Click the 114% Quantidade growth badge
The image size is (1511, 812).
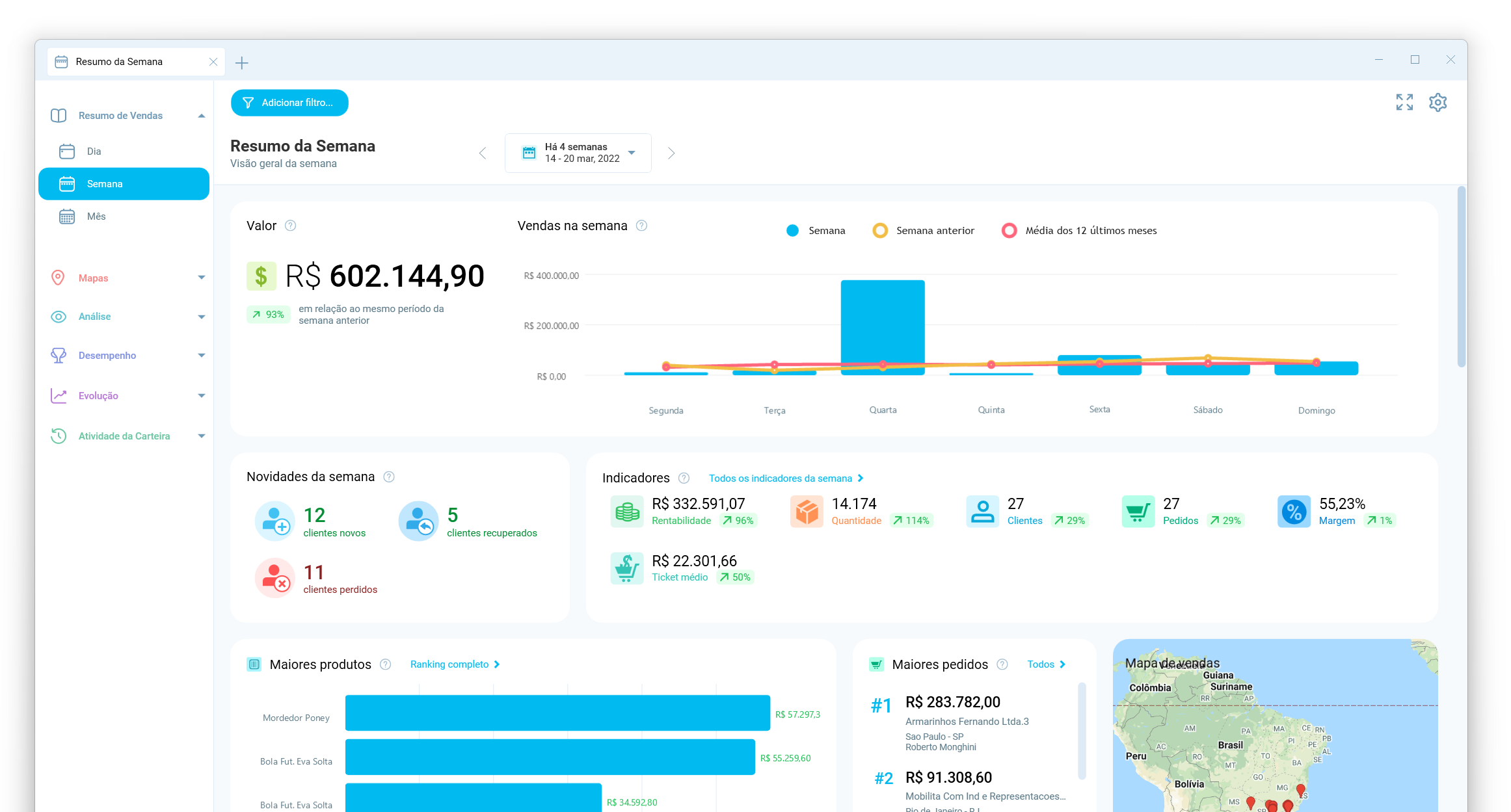[911, 521]
